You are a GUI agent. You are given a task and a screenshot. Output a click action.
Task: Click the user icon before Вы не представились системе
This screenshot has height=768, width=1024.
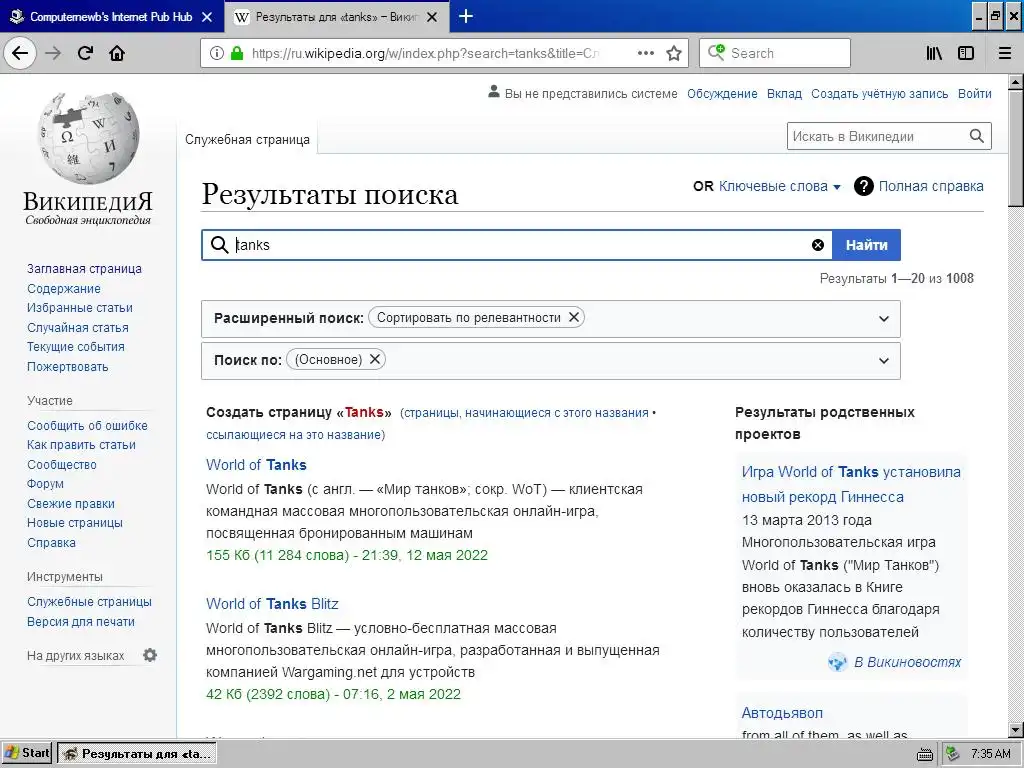[x=494, y=92]
